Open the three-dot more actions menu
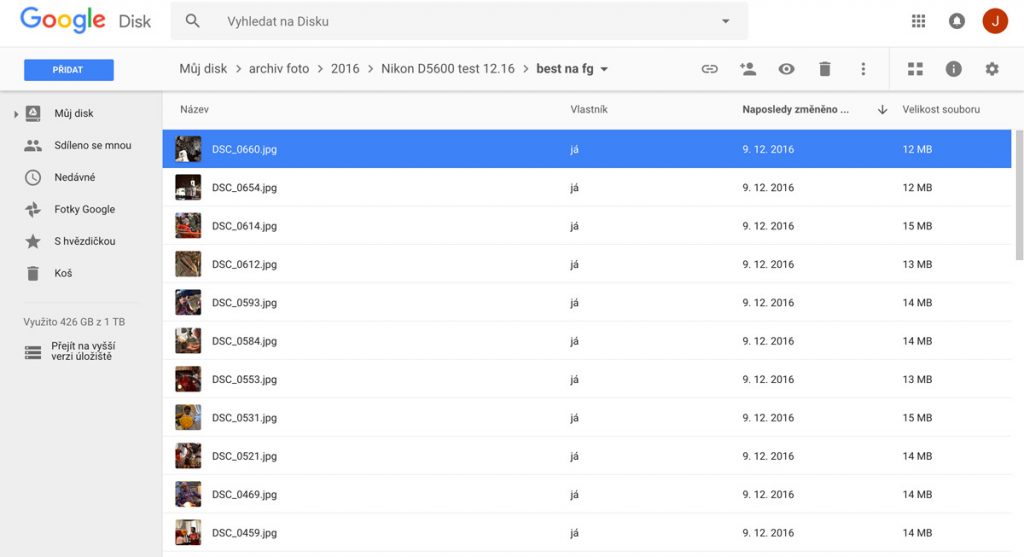Screen dimensions: 1024x557 pos(863,69)
